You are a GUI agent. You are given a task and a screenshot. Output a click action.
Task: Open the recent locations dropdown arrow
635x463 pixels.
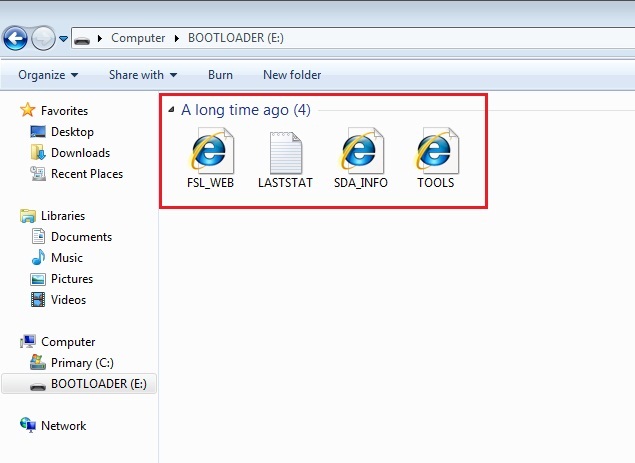click(x=63, y=38)
